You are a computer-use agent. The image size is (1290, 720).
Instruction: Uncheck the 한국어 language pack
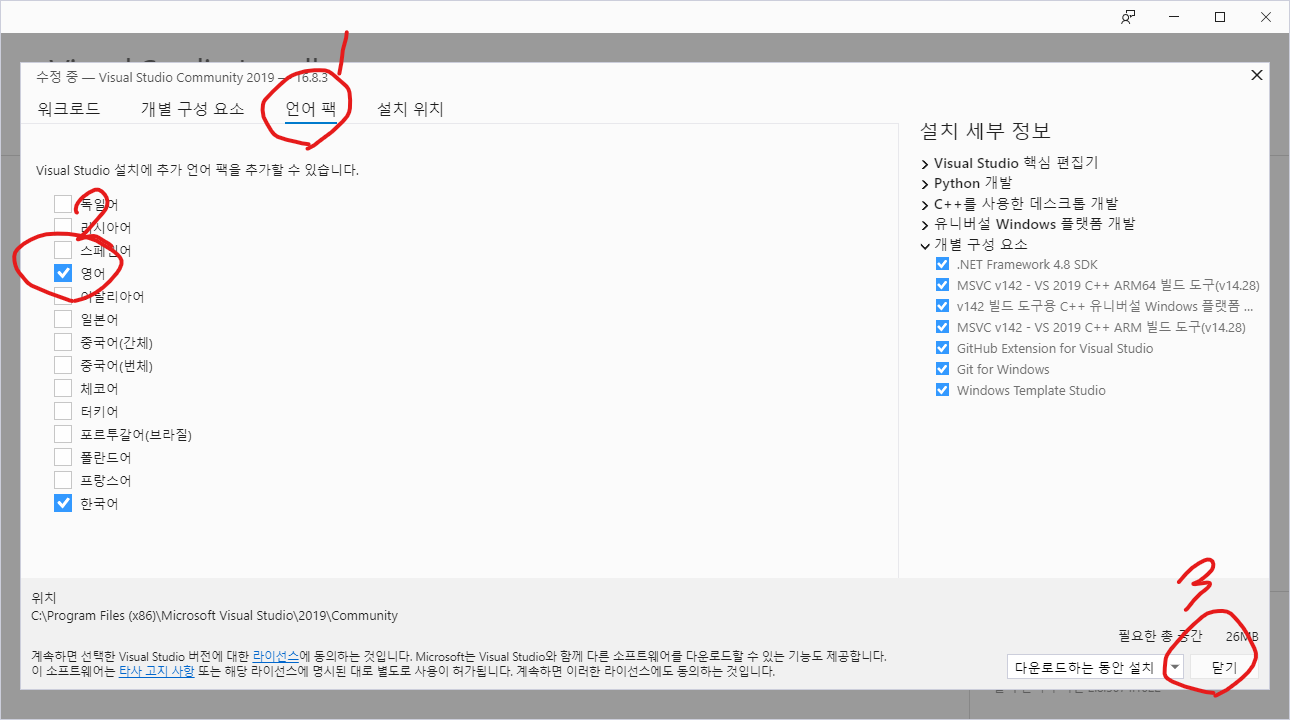point(63,503)
